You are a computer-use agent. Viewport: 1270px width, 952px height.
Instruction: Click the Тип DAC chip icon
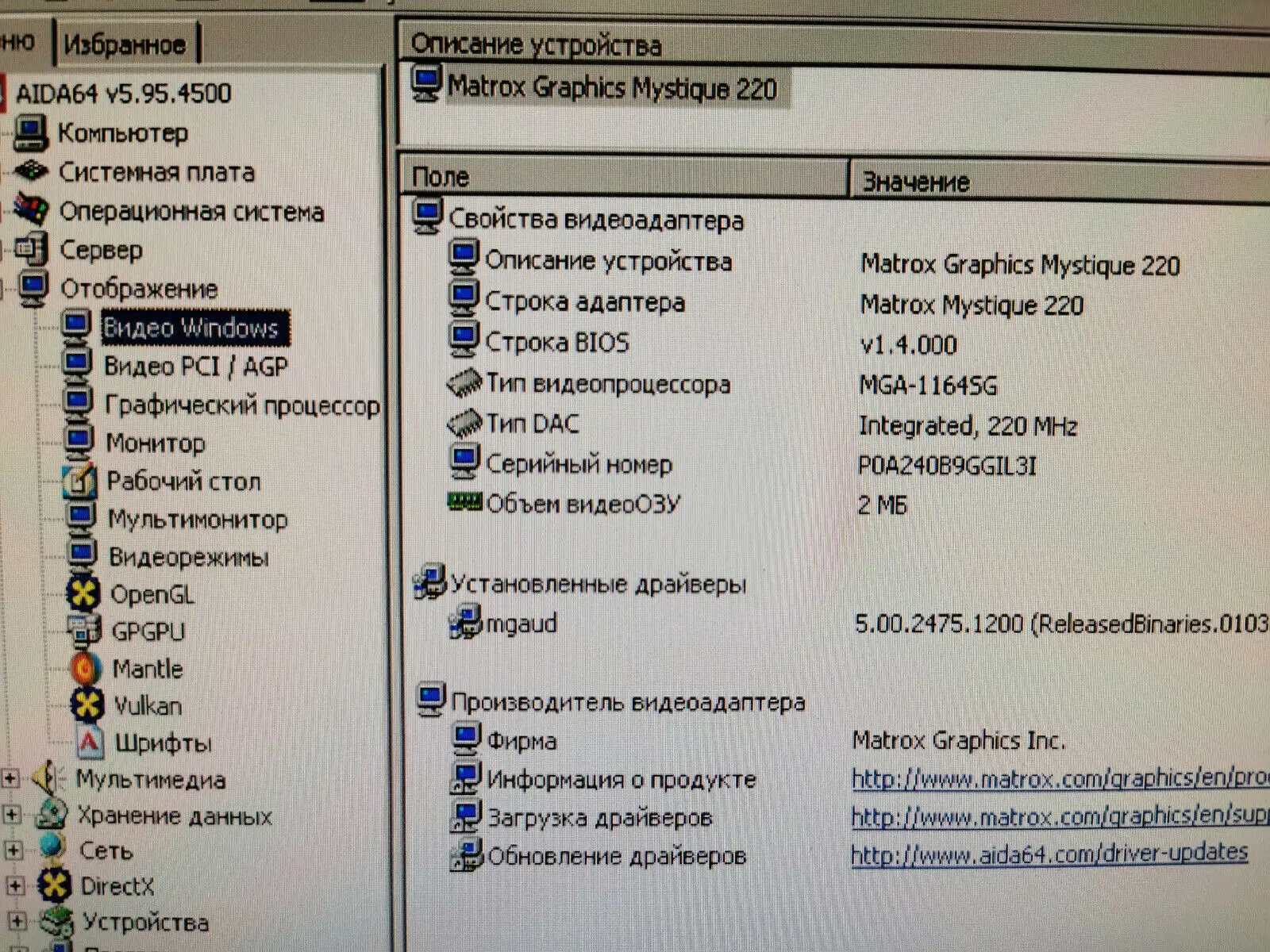point(465,424)
